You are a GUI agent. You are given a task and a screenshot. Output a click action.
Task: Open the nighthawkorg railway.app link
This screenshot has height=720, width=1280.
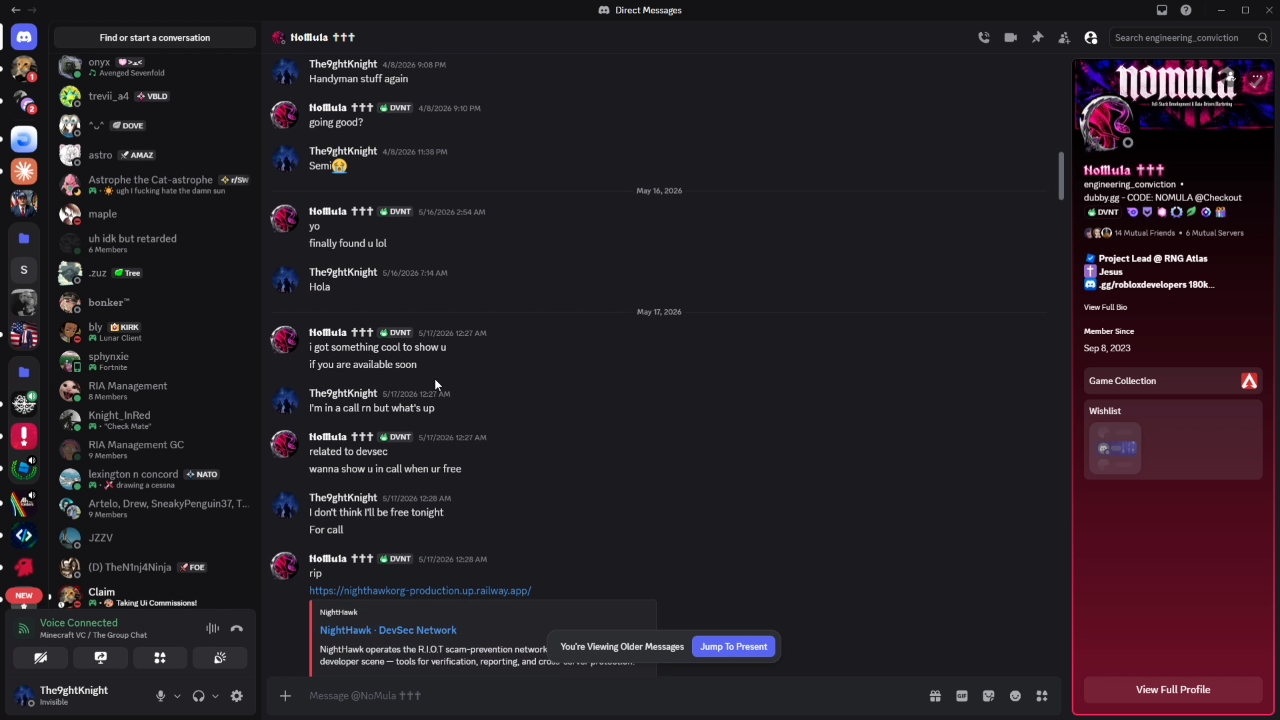[x=420, y=591]
